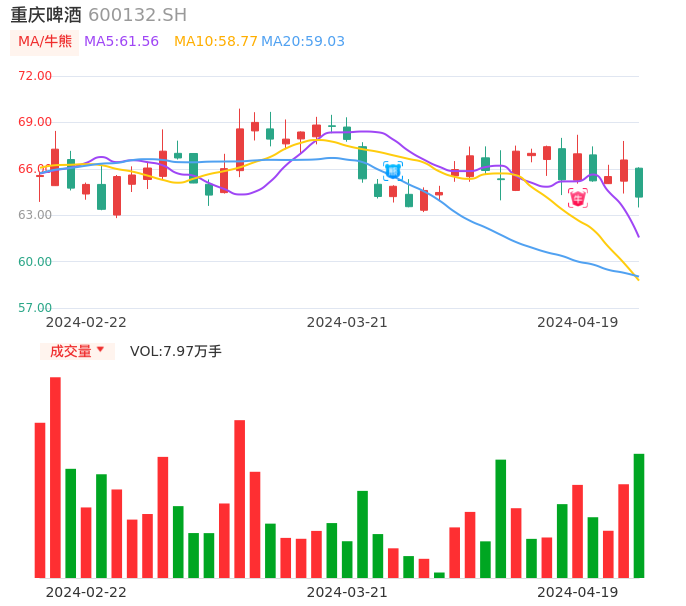Toggle the MA20:59.03 blue line legend
The width and height of the screenshot is (686, 606).
pyautogui.click(x=303, y=41)
